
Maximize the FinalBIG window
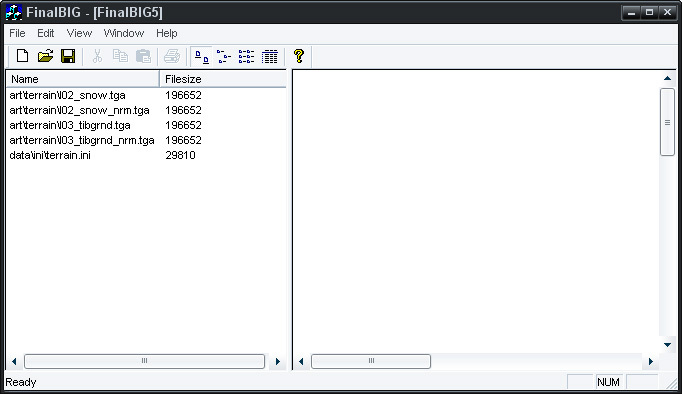click(x=649, y=13)
